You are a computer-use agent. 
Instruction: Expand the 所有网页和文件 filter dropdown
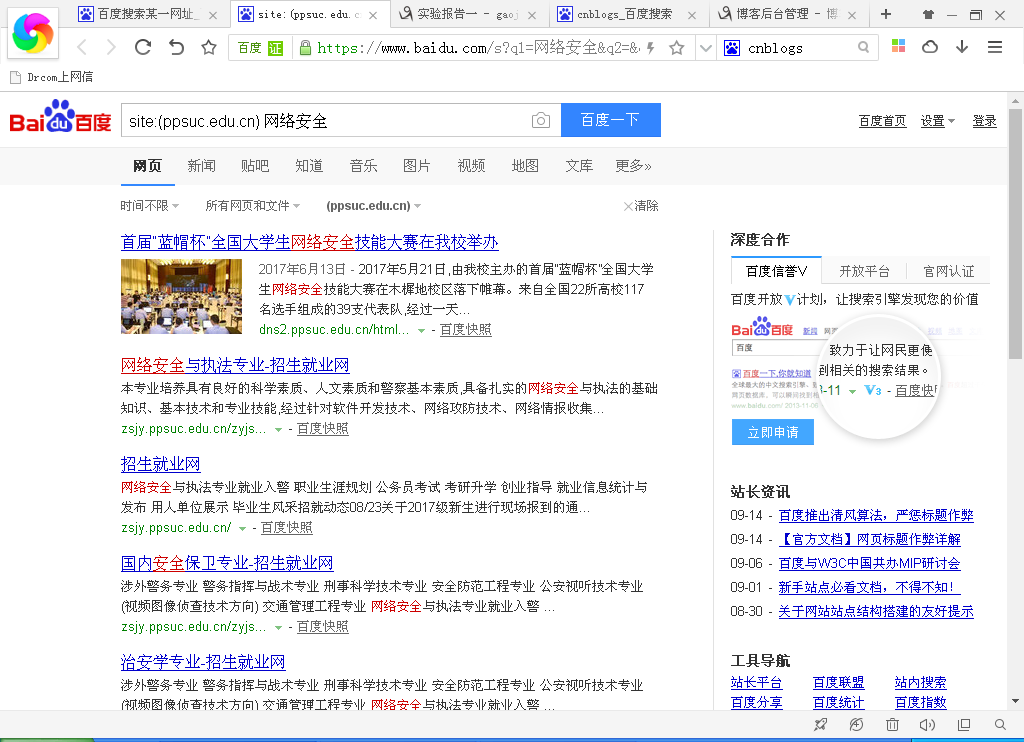253,206
